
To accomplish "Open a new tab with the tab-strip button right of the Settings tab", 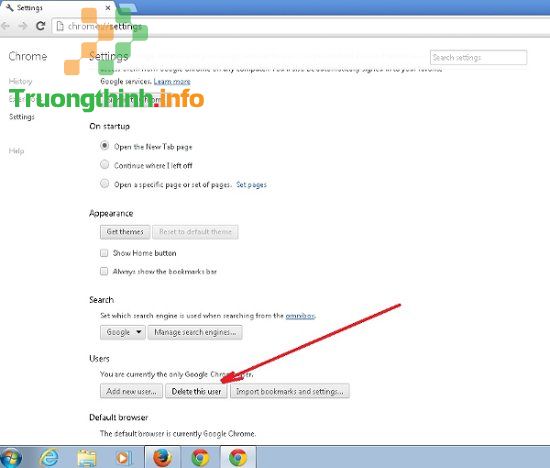I will pyautogui.click(x=127, y=8).
